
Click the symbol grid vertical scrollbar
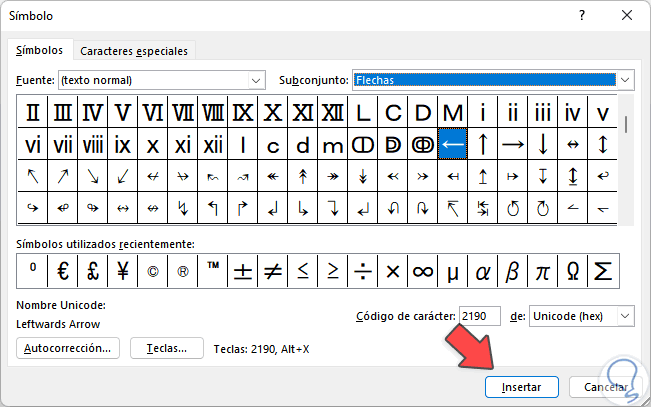(626, 160)
